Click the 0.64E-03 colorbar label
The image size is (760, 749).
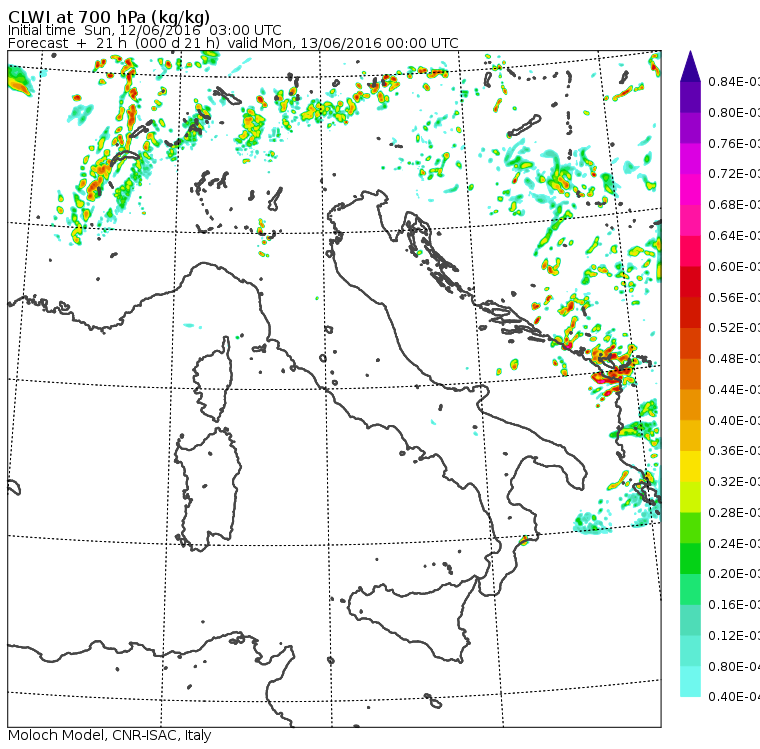tap(734, 236)
